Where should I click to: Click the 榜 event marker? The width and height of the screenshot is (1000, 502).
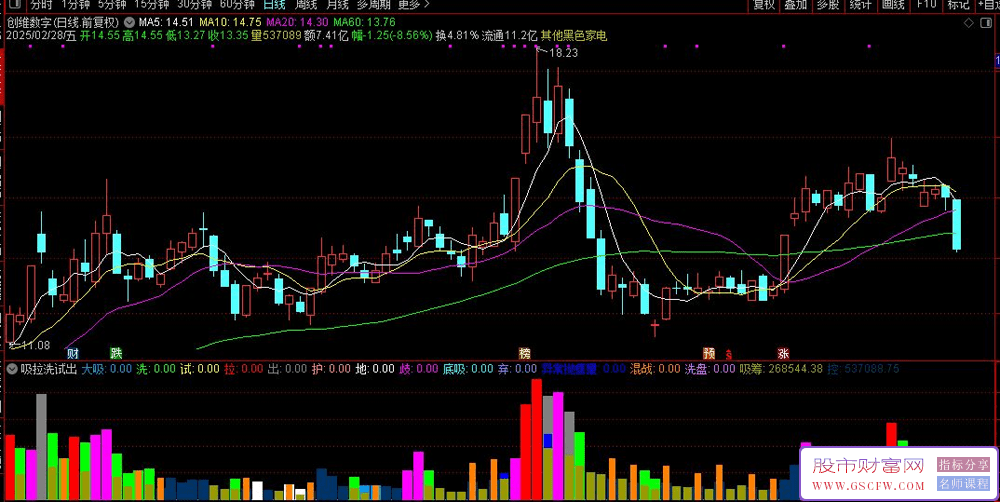coord(524,353)
